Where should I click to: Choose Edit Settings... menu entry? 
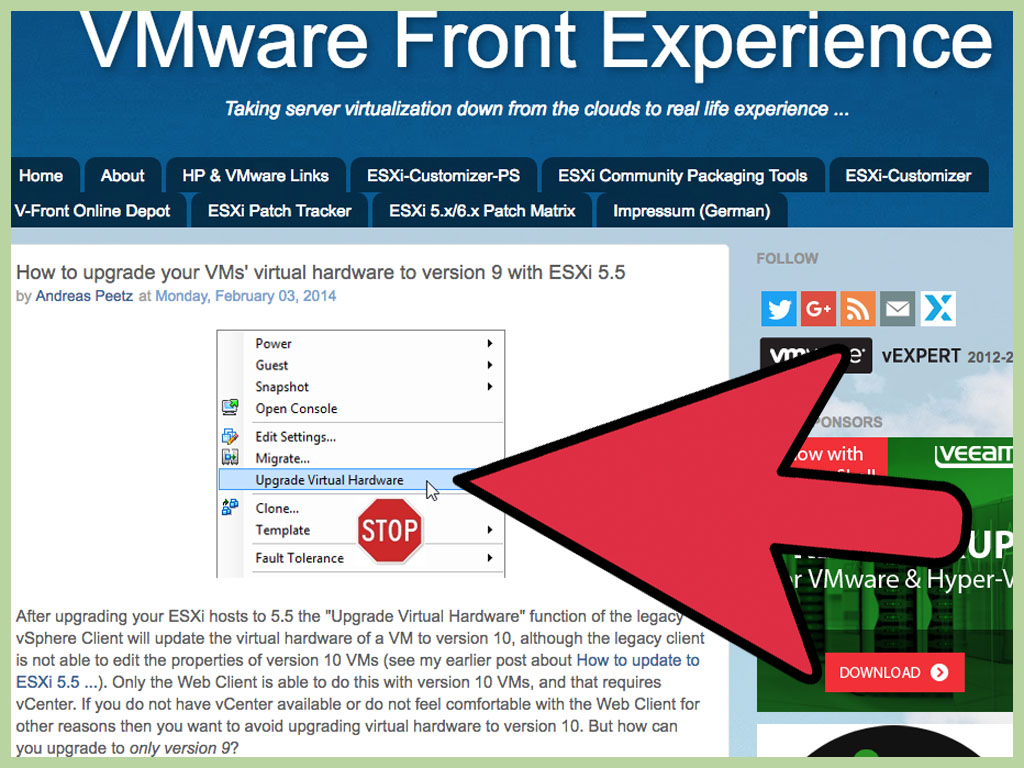[296, 436]
